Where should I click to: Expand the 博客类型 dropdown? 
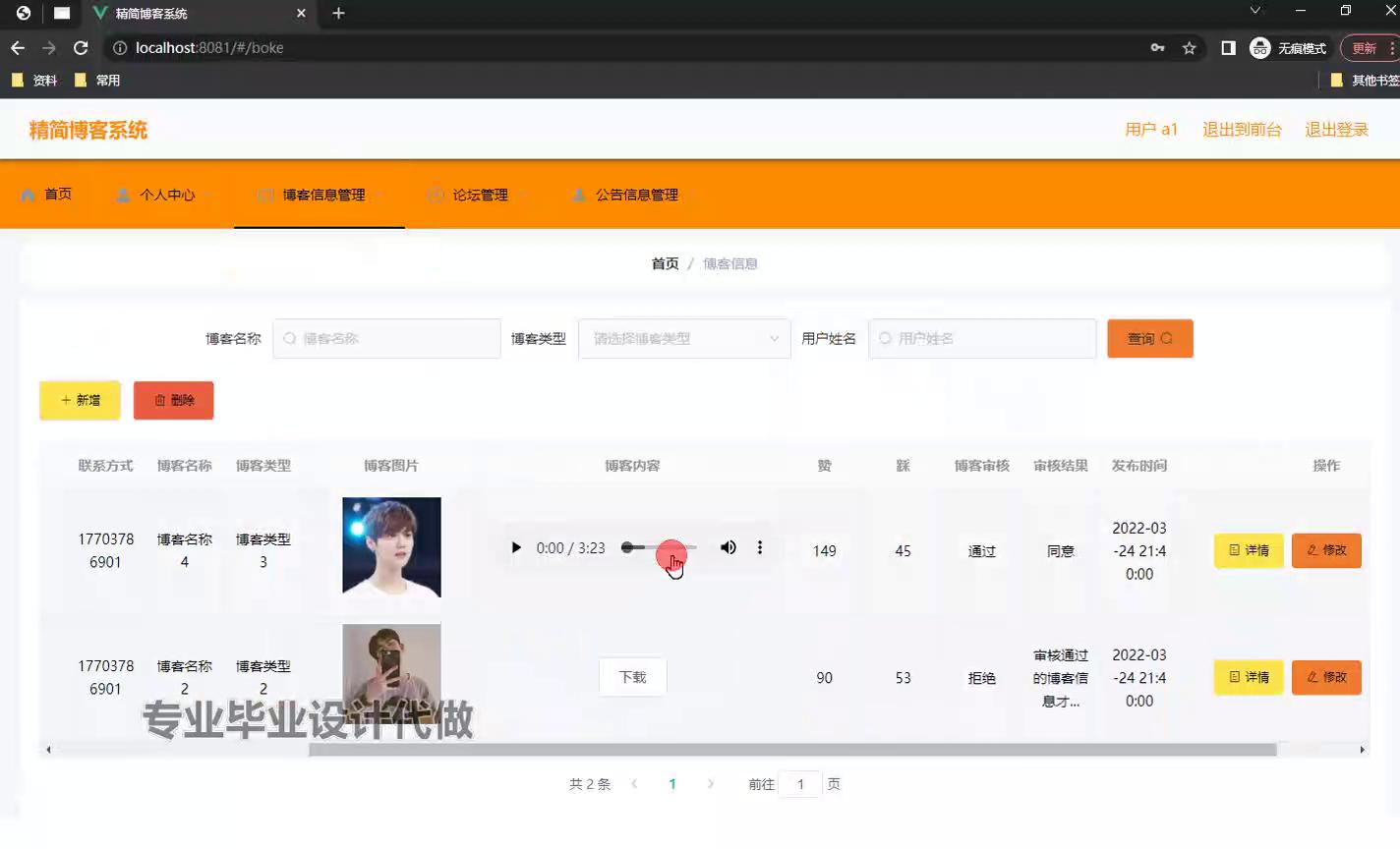click(x=684, y=338)
